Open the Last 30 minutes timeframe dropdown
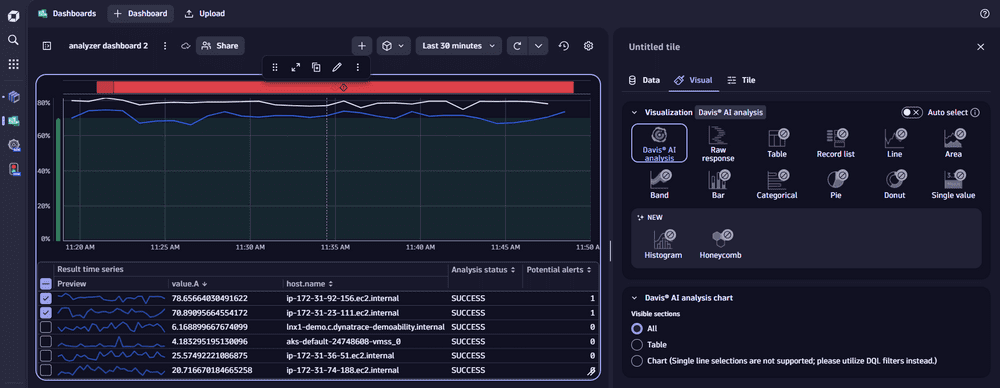Image resolution: width=1000 pixels, height=388 pixels. [x=459, y=46]
